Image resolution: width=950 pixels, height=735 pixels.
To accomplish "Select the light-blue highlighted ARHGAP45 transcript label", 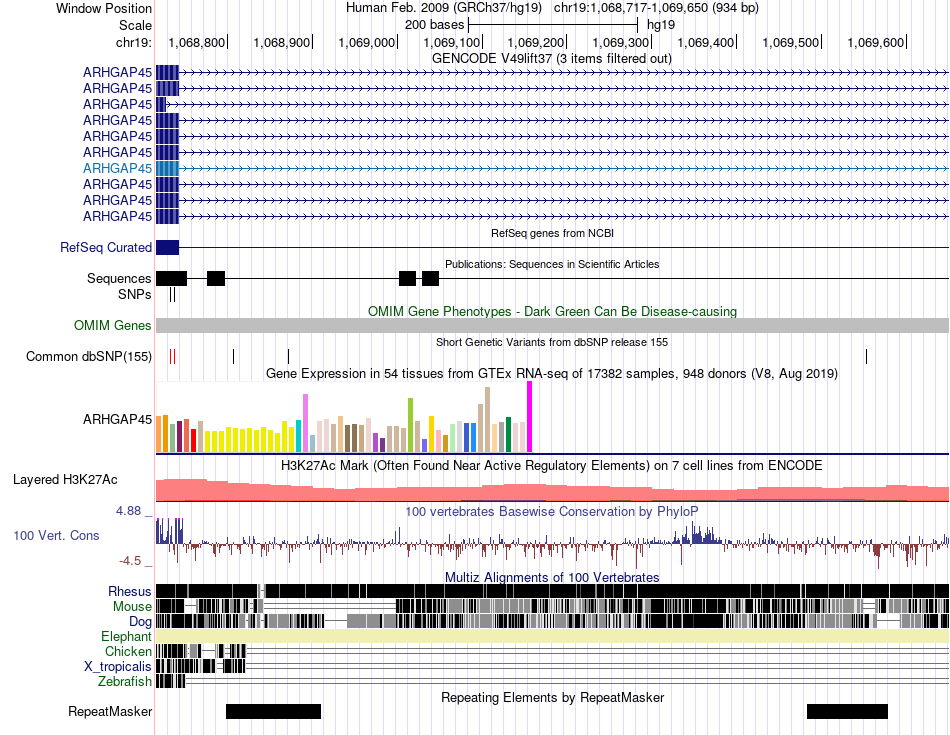I will click(118, 168).
